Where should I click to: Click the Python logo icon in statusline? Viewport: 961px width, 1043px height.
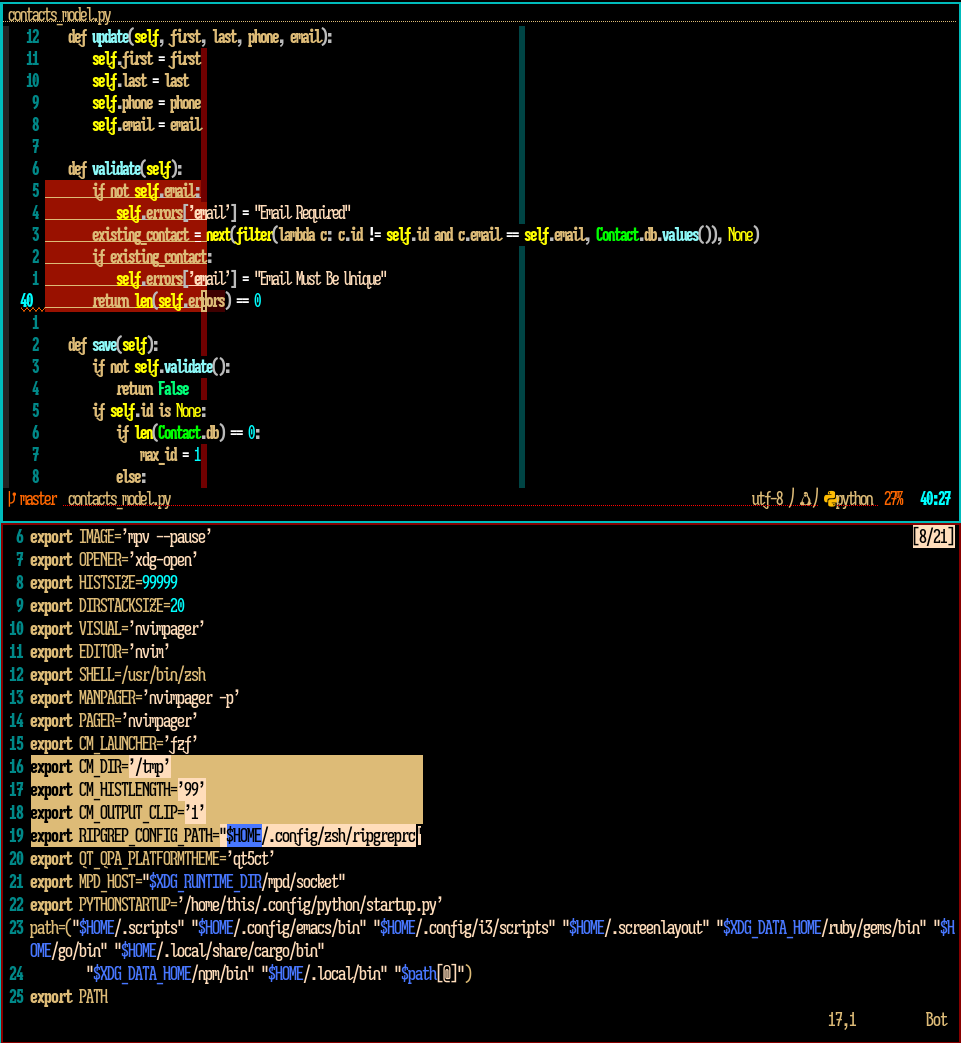click(x=830, y=498)
